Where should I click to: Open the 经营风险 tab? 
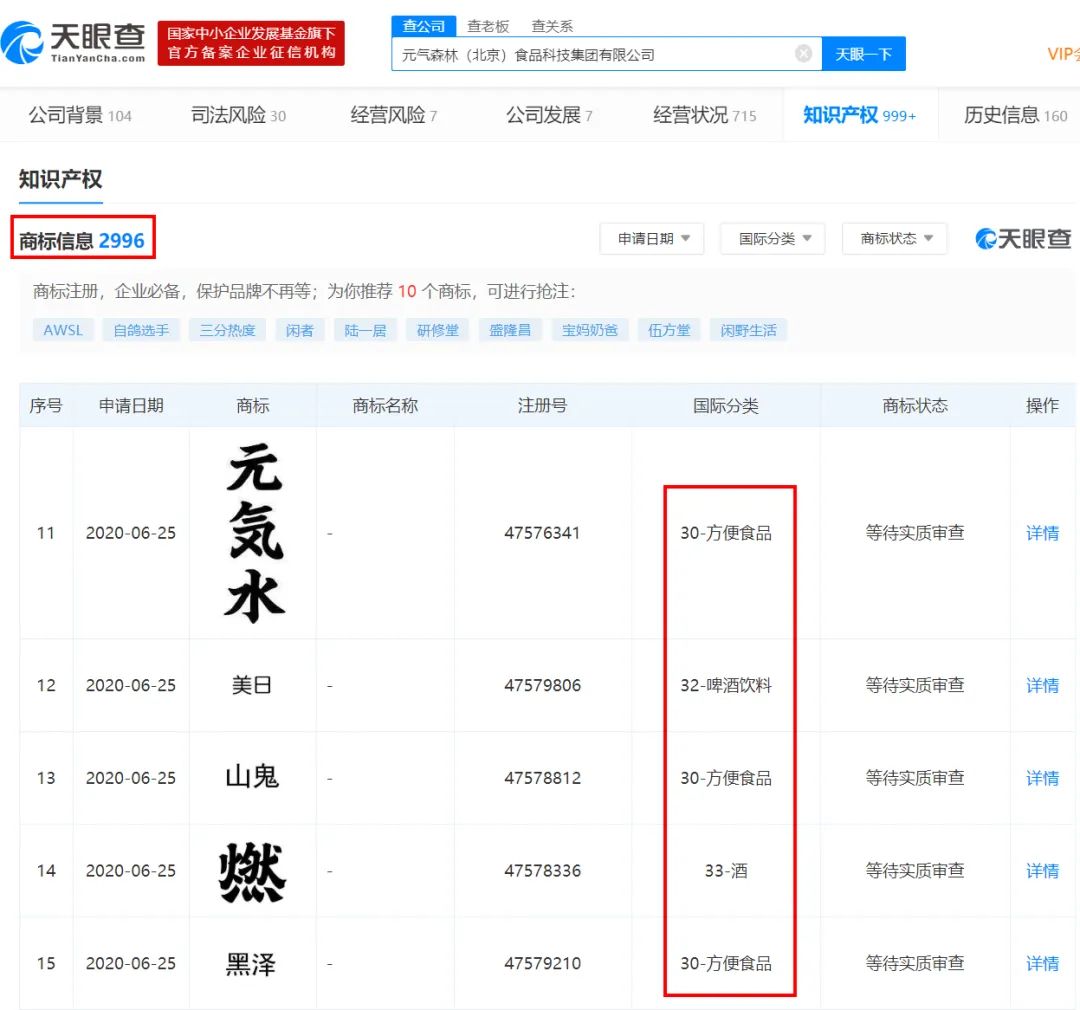tap(394, 115)
